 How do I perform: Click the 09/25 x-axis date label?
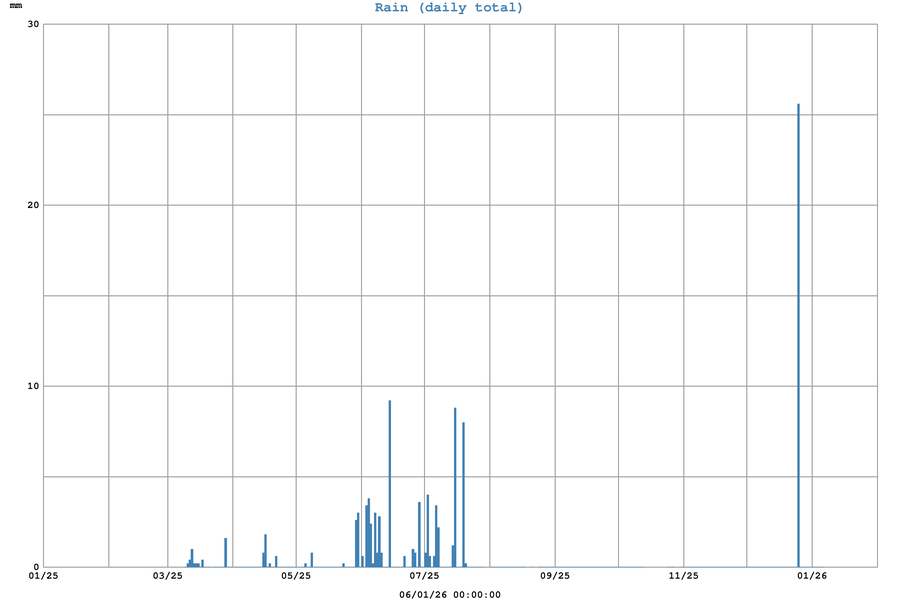(x=555, y=576)
